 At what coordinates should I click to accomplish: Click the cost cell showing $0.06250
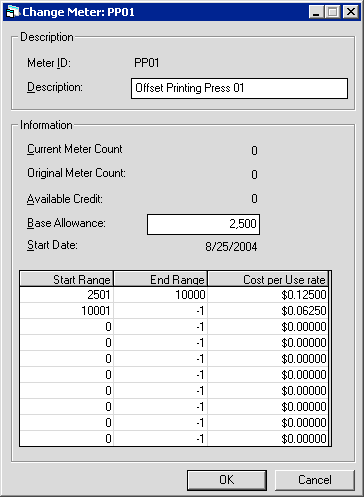268,311
